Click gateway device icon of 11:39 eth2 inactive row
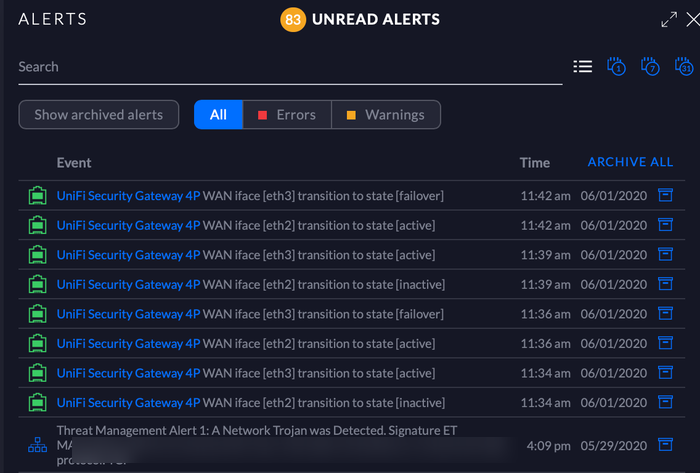 click(x=38, y=284)
